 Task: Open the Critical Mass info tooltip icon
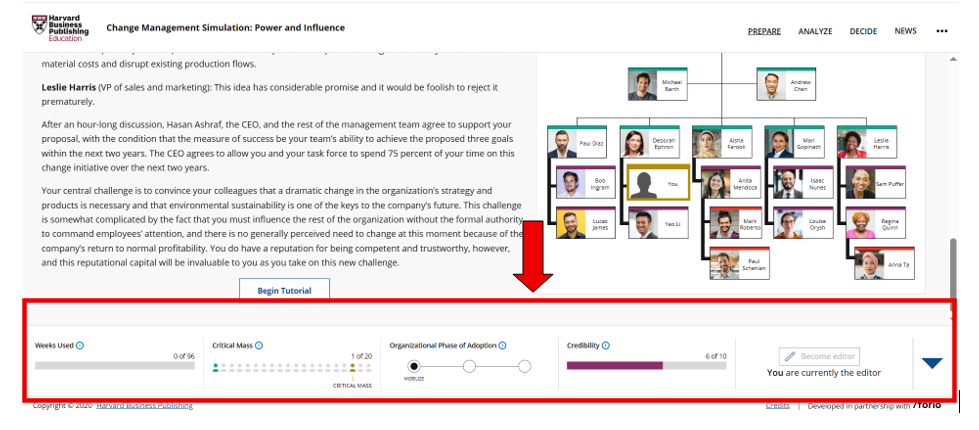click(259, 346)
